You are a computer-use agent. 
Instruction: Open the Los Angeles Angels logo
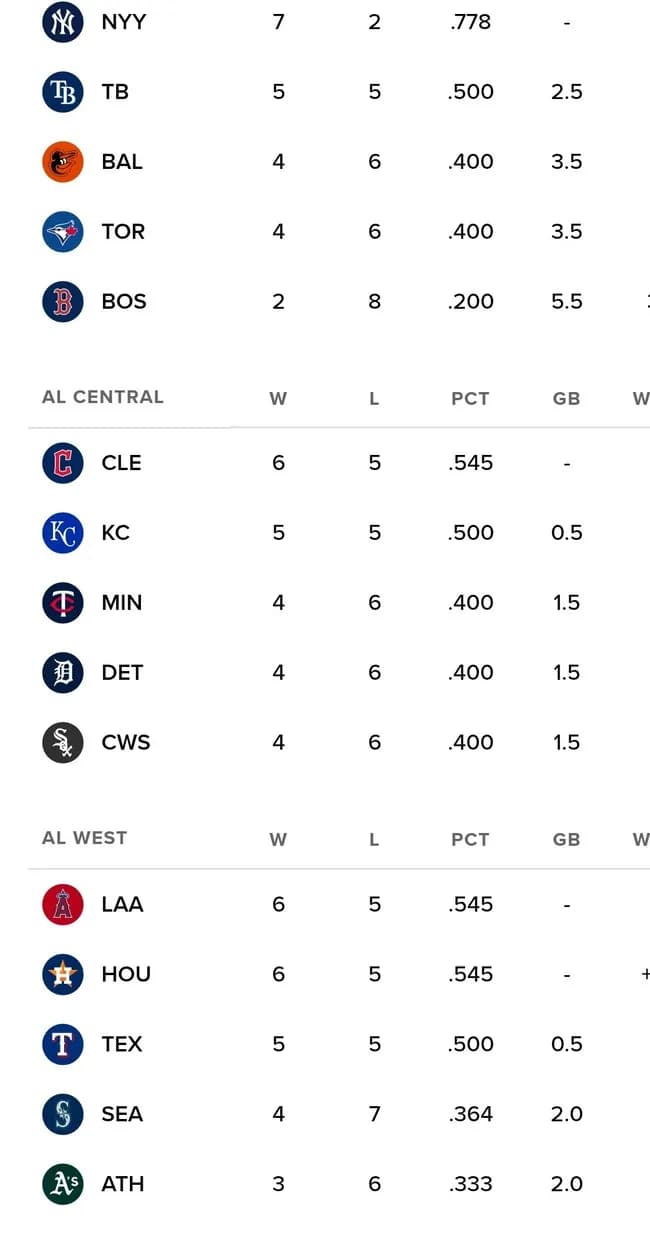tap(62, 905)
